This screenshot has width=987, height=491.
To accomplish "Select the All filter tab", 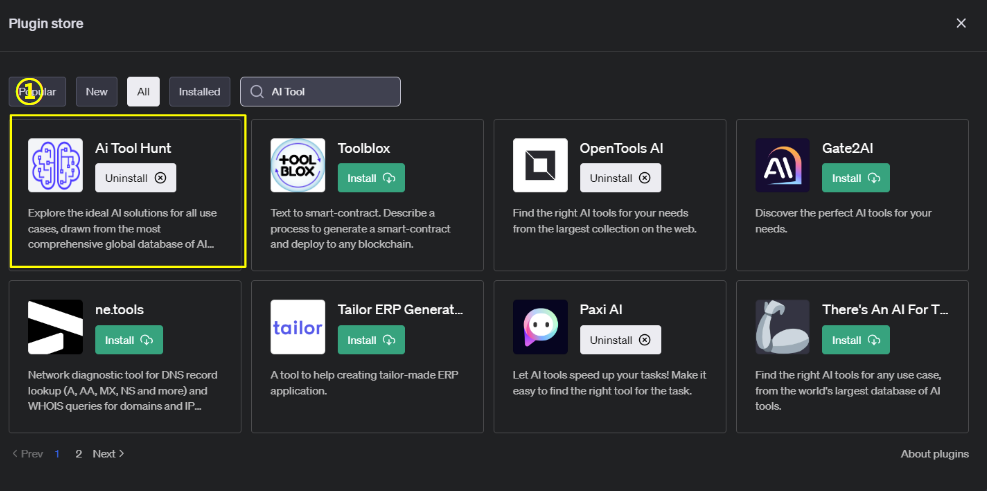I will [144, 92].
